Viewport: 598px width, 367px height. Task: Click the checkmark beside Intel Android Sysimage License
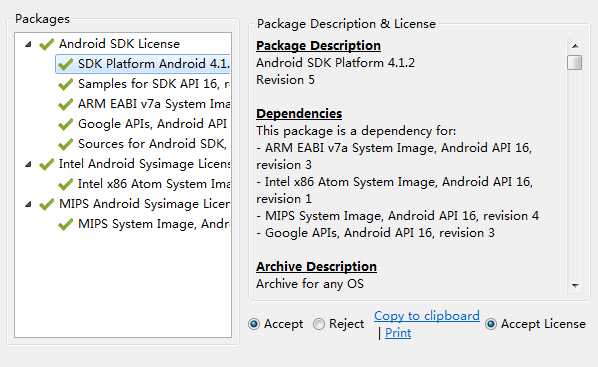pos(47,164)
